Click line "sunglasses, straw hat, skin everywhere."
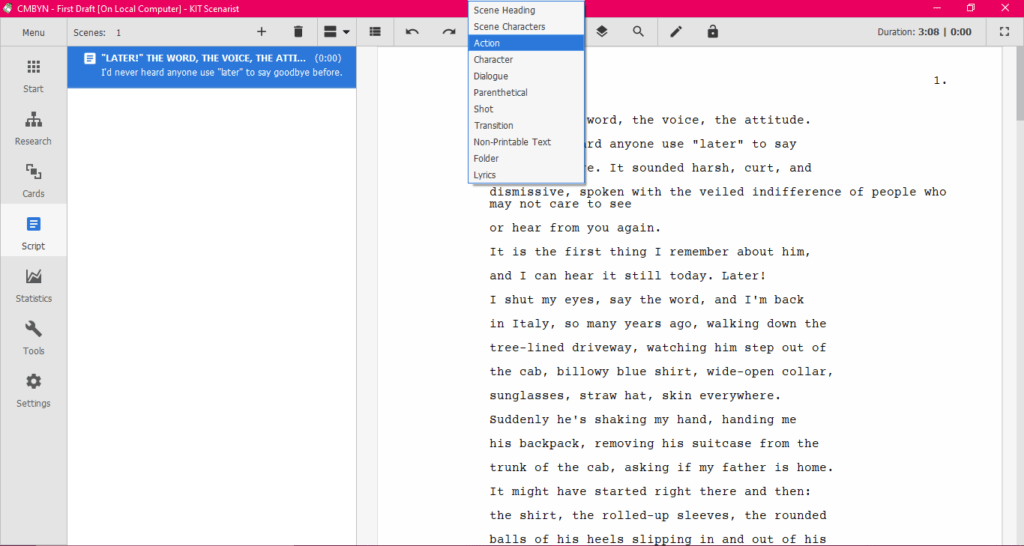This screenshot has height=546, width=1024. (x=635, y=396)
